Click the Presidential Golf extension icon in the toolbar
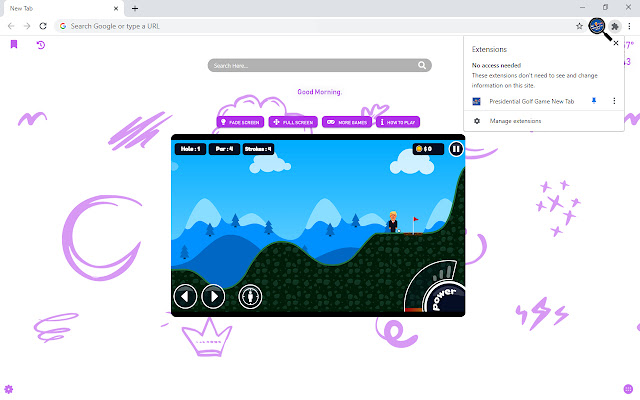640x400 pixels. point(597,26)
